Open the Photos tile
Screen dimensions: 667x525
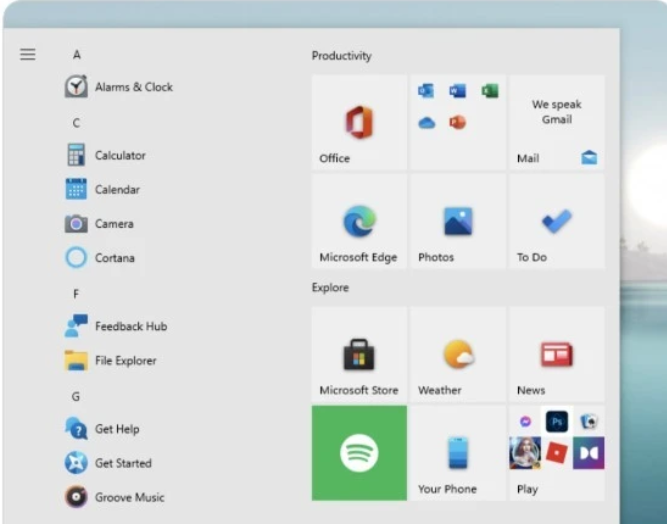point(457,222)
